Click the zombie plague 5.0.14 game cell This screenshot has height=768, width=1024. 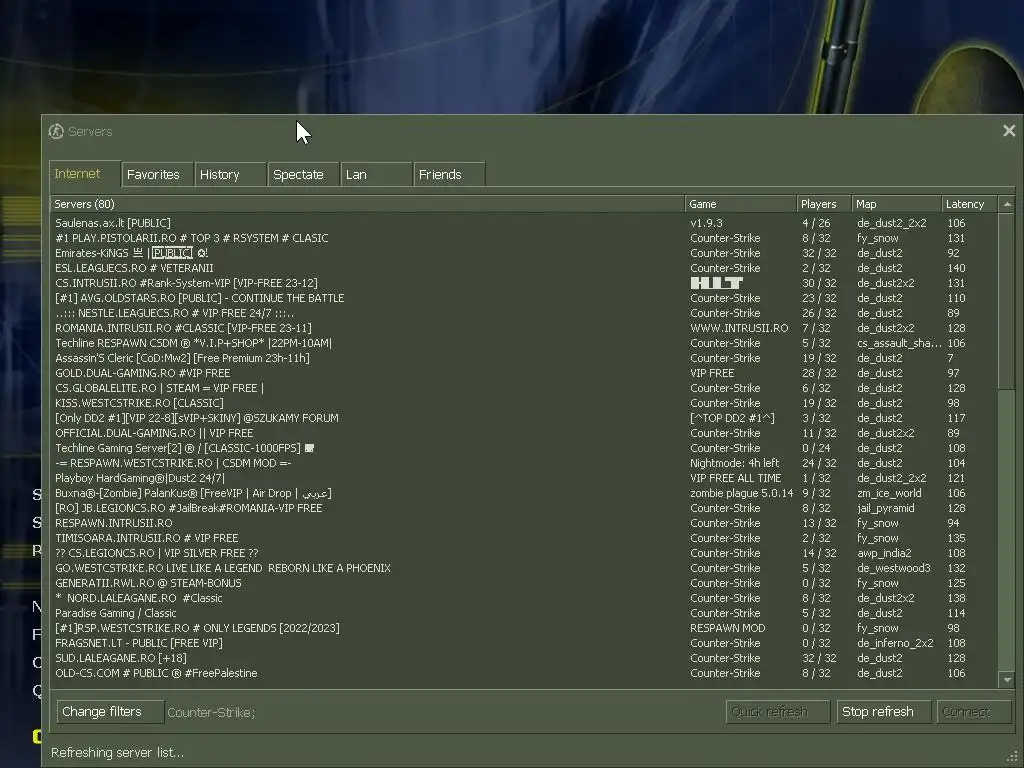click(741, 493)
